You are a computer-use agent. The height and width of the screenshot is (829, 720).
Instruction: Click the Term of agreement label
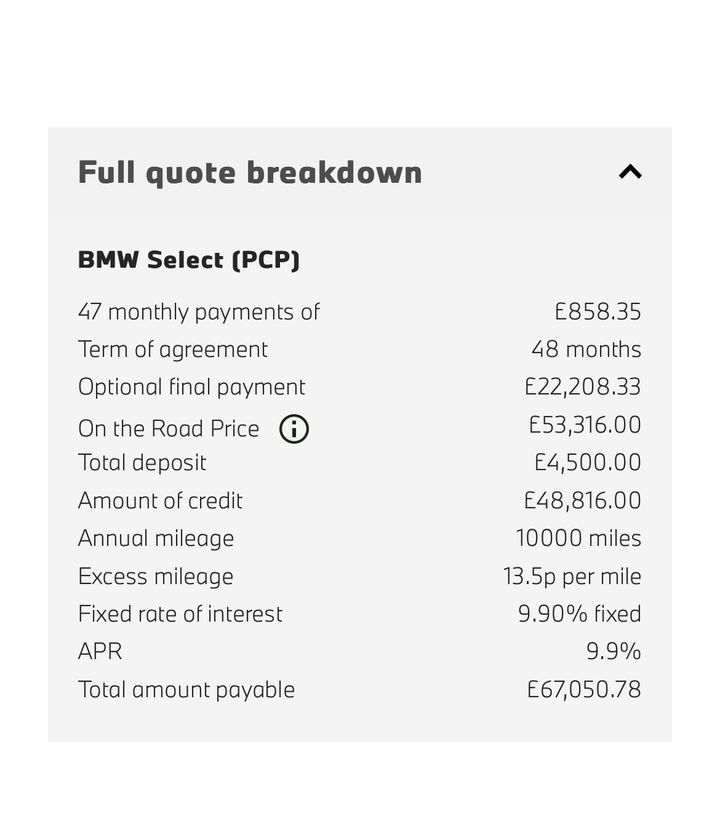click(x=173, y=350)
